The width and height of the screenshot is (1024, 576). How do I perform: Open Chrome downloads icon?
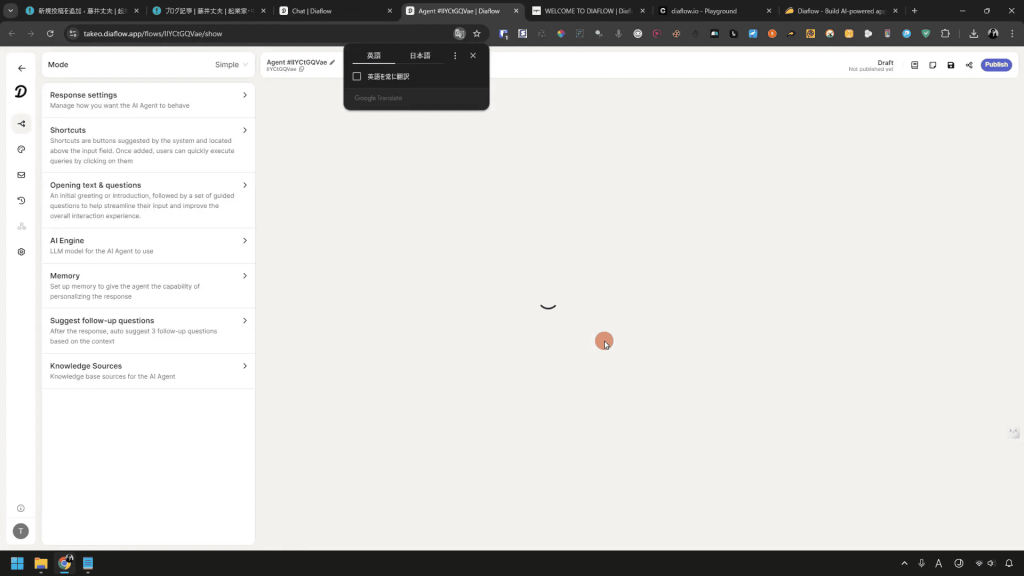point(973,33)
